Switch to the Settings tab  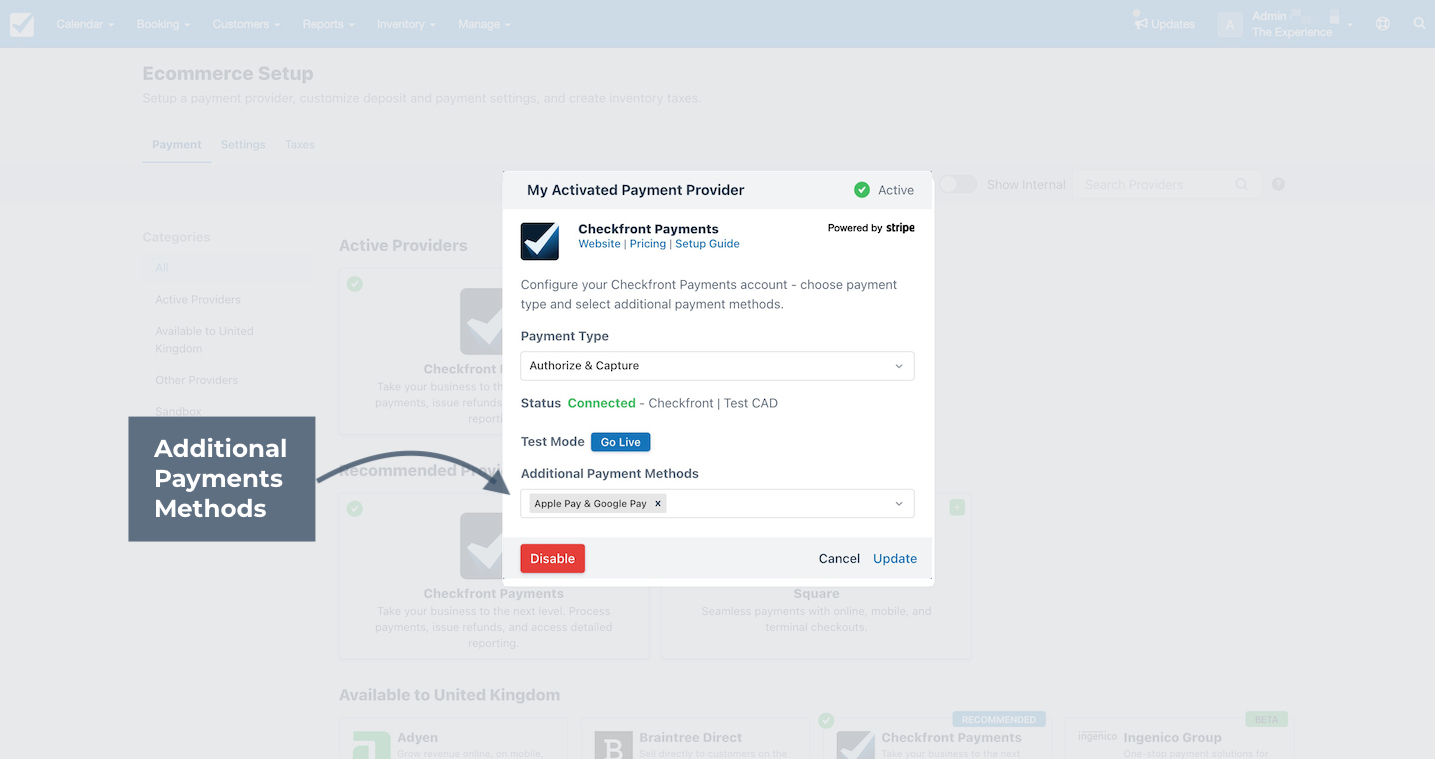(x=243, y=145)
